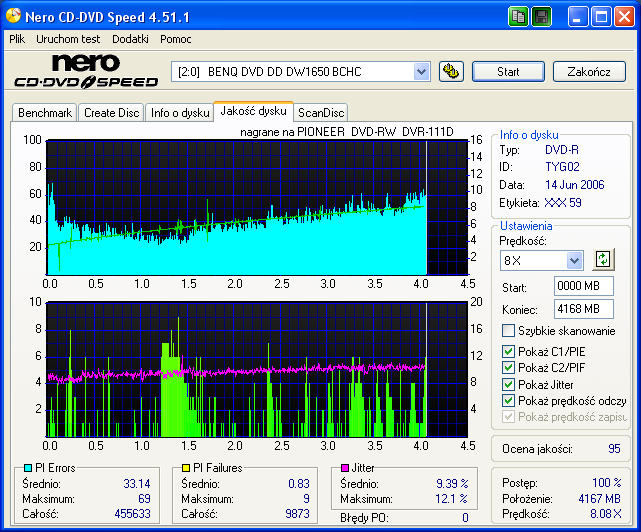Click the quality score value 95
Viewport: 641px width, 532px height.
pyautogui.click(x=614, y=449)
